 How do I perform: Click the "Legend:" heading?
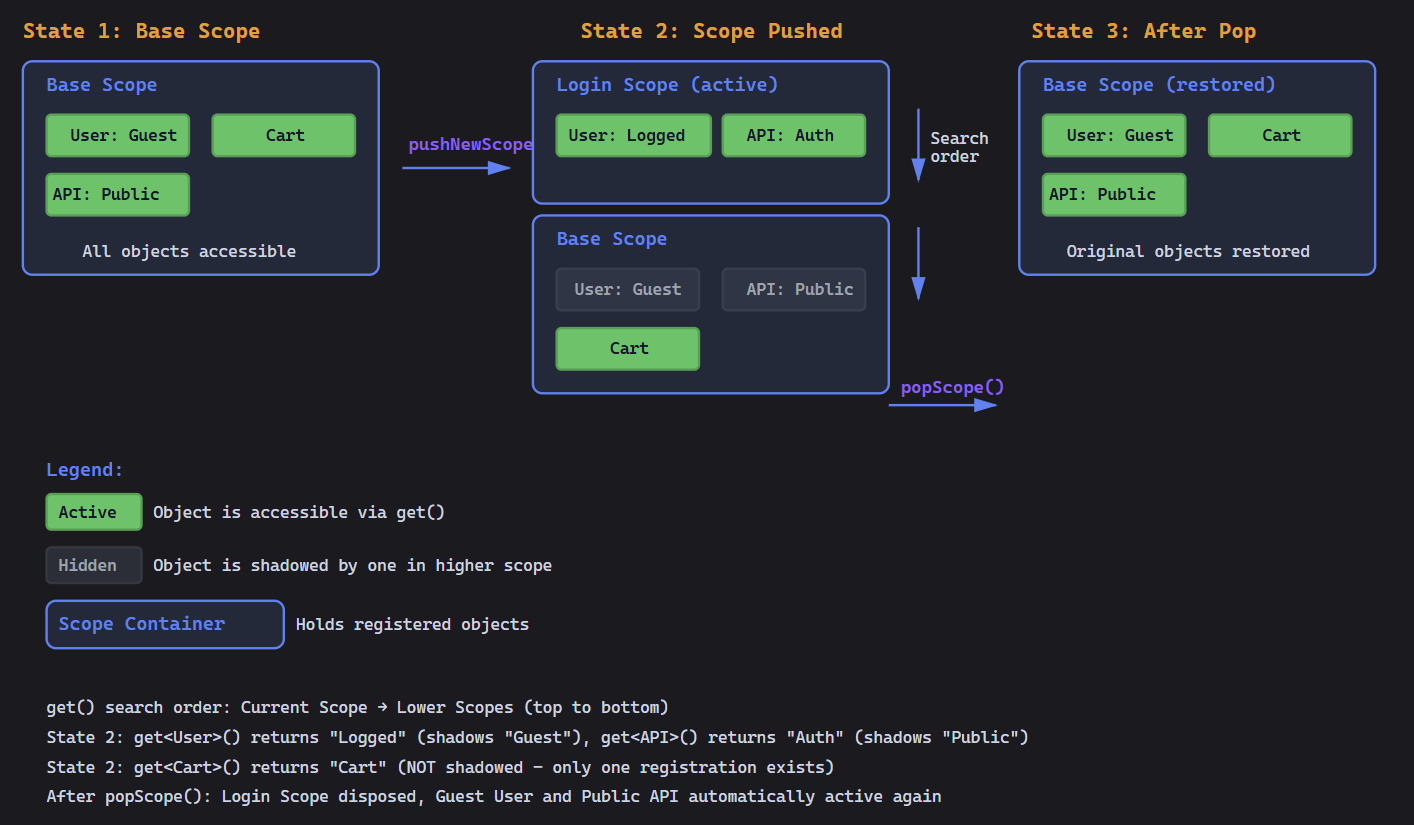(x=85, y=470)
